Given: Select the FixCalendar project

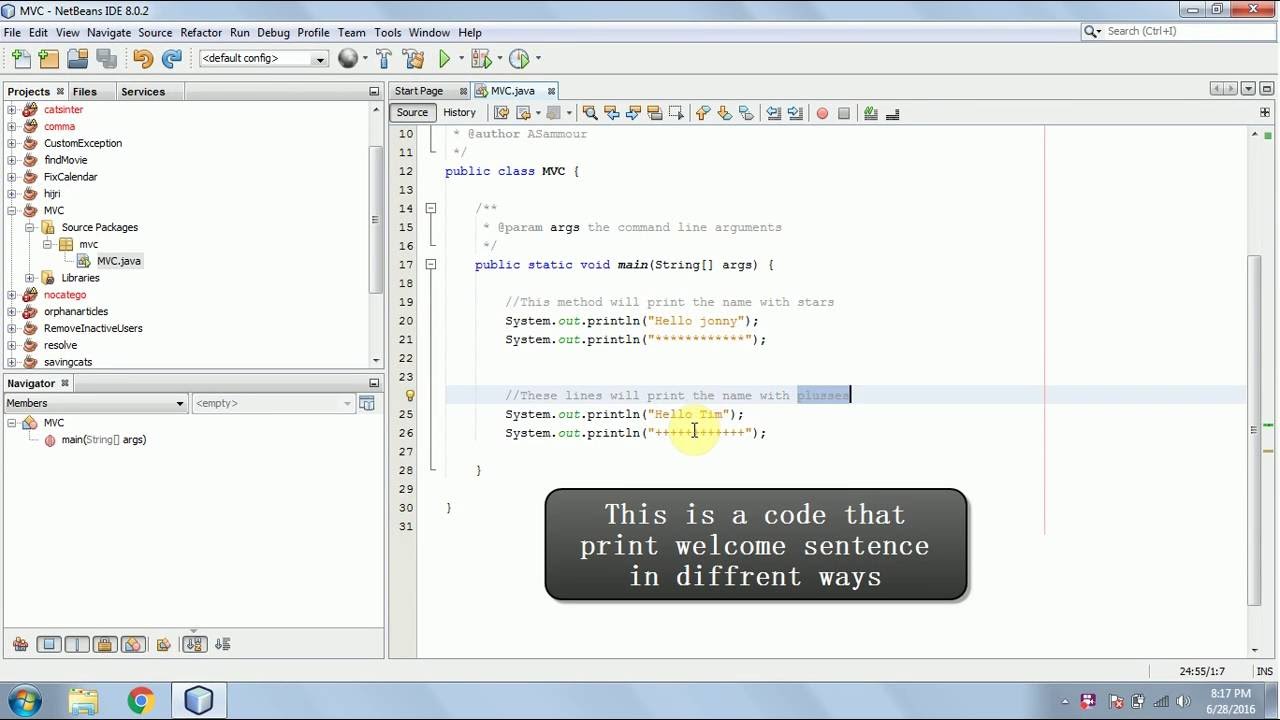Looking at the screenshot, I should click(70, 177).
